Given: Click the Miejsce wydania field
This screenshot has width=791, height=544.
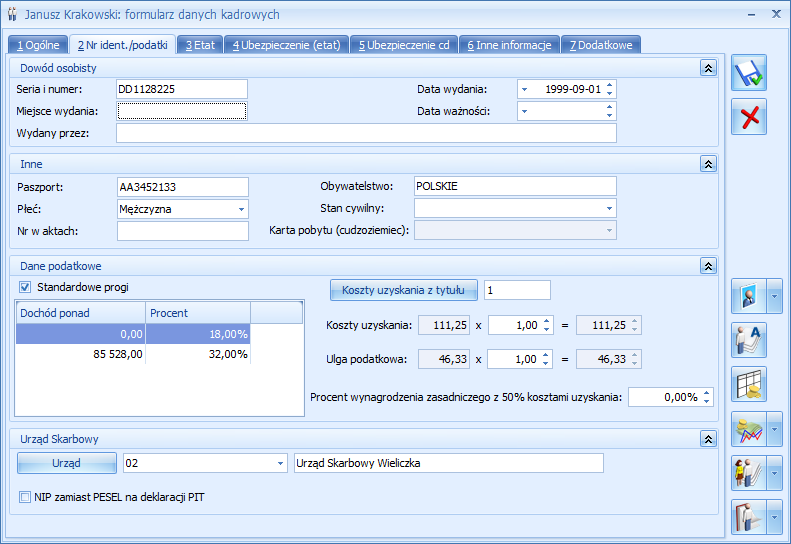Looking at the screenshot, I should pos(182,111).
